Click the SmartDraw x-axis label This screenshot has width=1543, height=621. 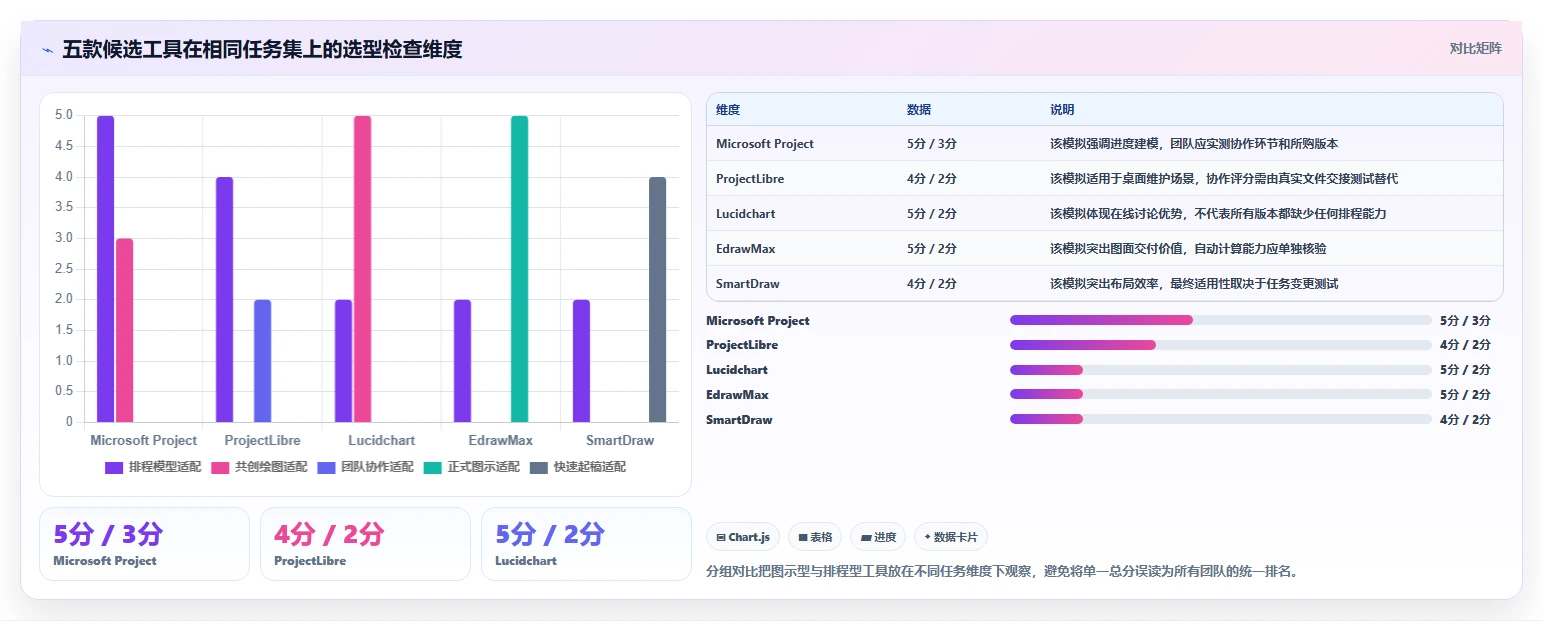point(620,440)
